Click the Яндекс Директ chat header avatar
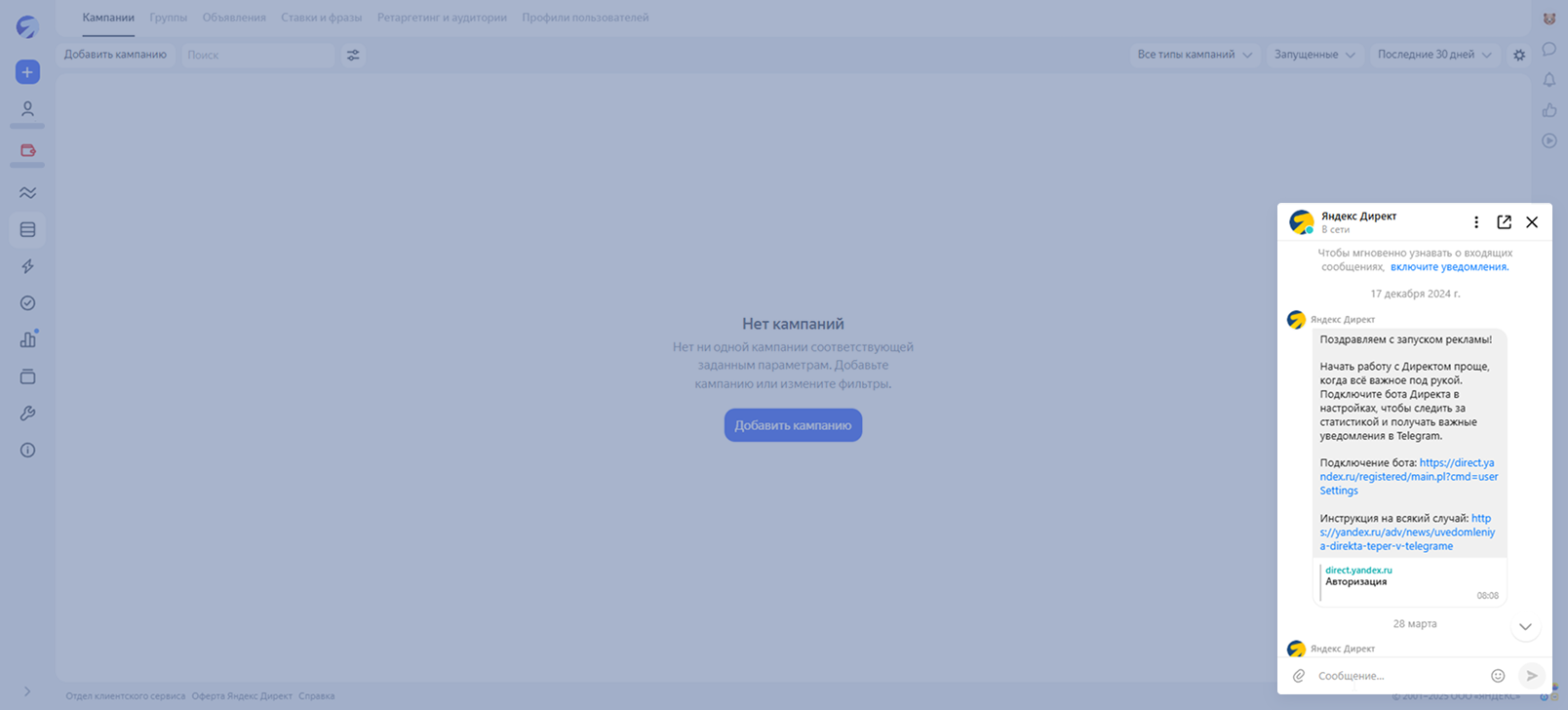Screen dimensions: 1568x710 click(x=1301, y=222)
